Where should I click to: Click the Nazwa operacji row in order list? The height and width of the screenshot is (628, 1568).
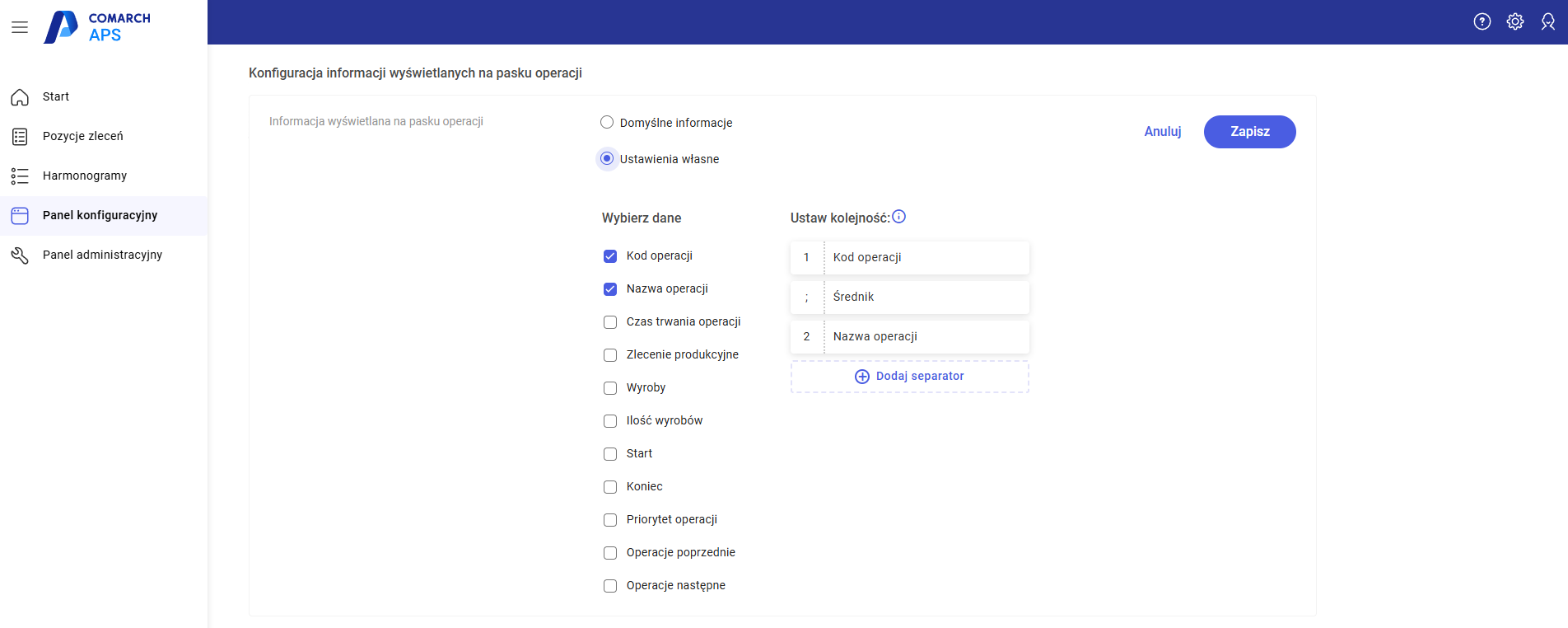point(909,337)
